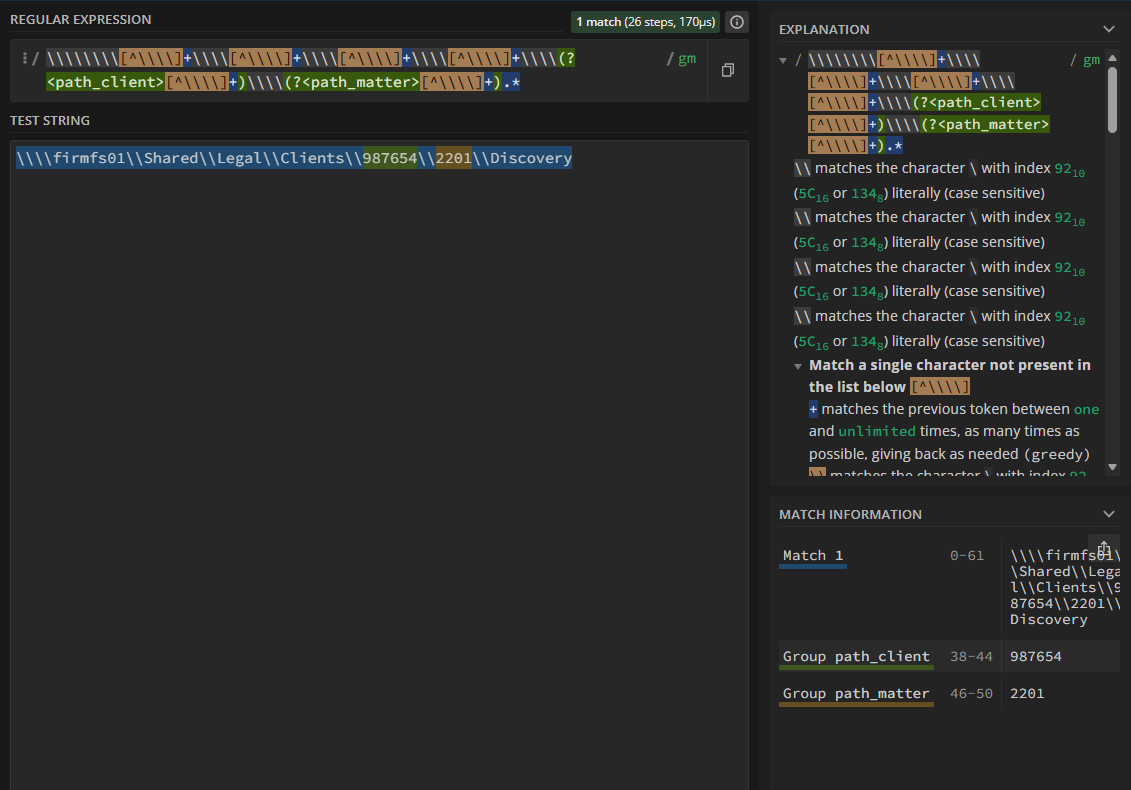The image size is (1131, 790).
Task: Click the export matches icon in Match Information
Action: point(1104,549)
